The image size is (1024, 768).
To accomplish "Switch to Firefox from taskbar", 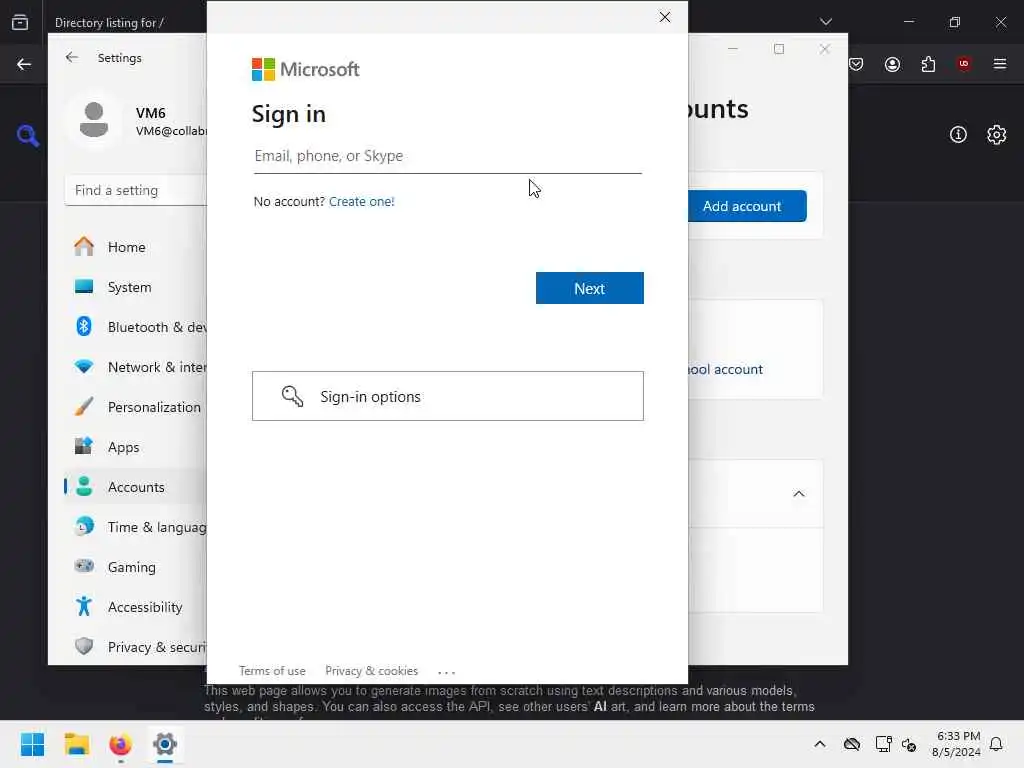I will (120, 744).
